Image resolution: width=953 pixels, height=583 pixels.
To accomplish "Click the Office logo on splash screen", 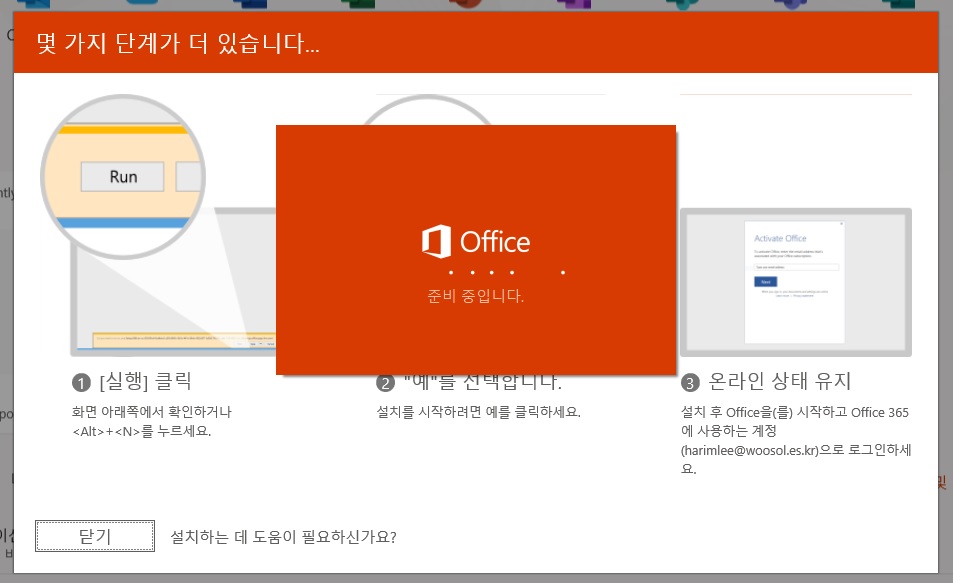I will tap(476, 241).
